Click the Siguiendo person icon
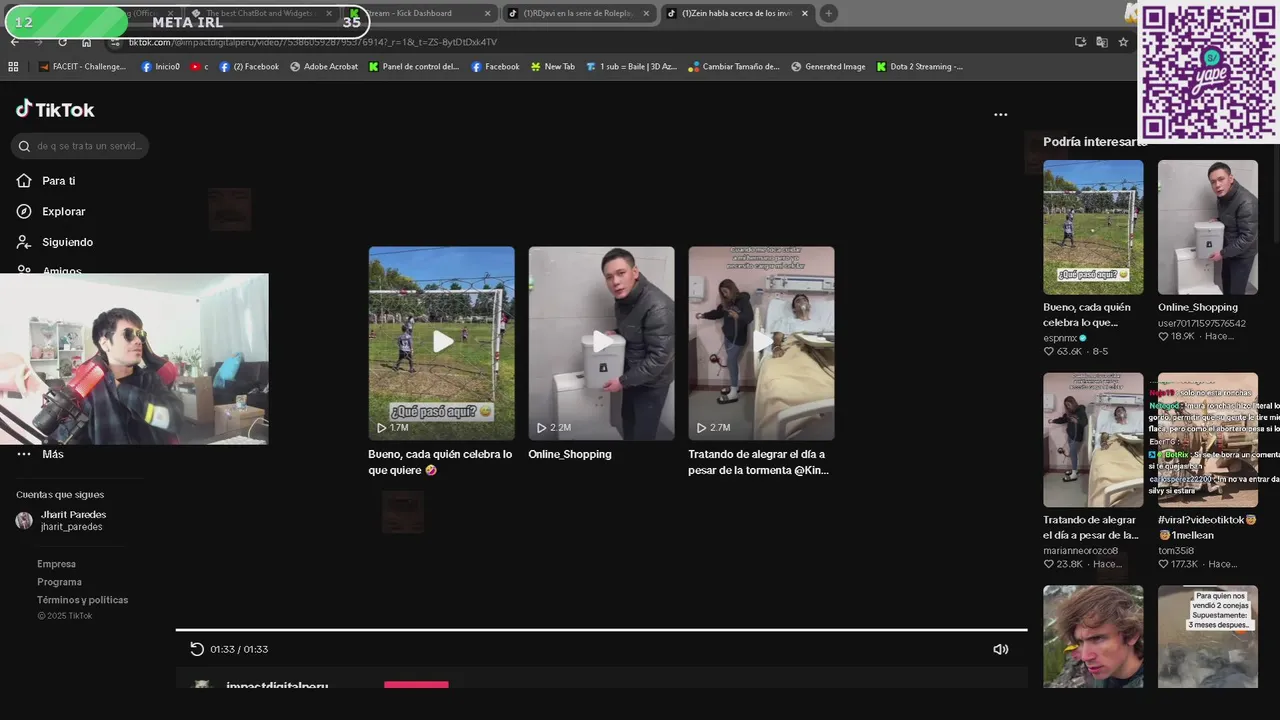Screen dimensions: 1280x720 pyautogui.click(x=24, y=242)
